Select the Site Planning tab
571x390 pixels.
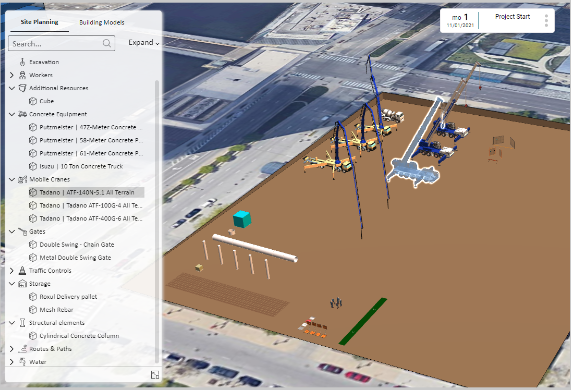click(x=39, y=22)
